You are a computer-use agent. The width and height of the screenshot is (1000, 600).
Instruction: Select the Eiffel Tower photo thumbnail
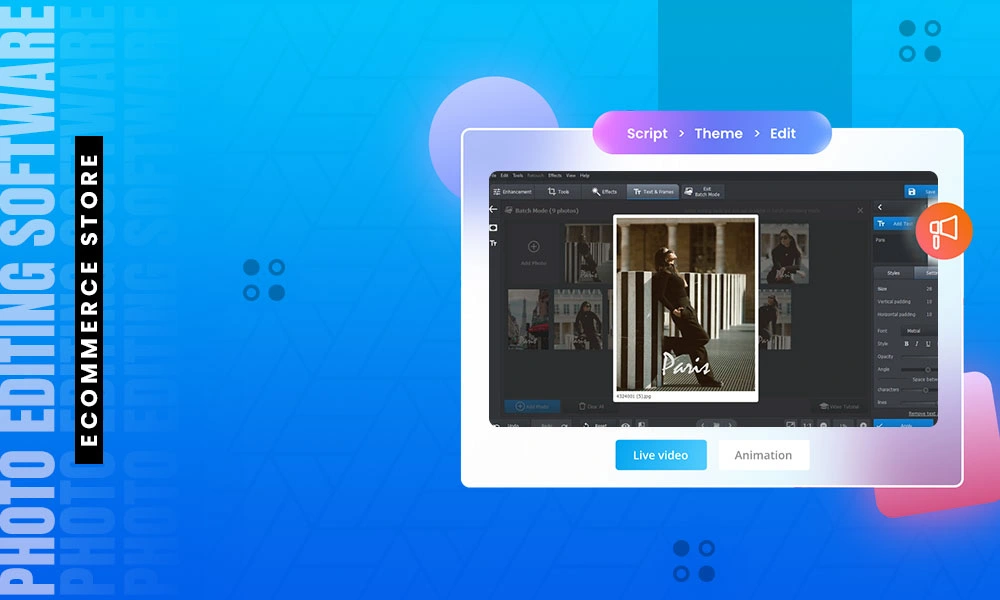[x=529, y=319]
